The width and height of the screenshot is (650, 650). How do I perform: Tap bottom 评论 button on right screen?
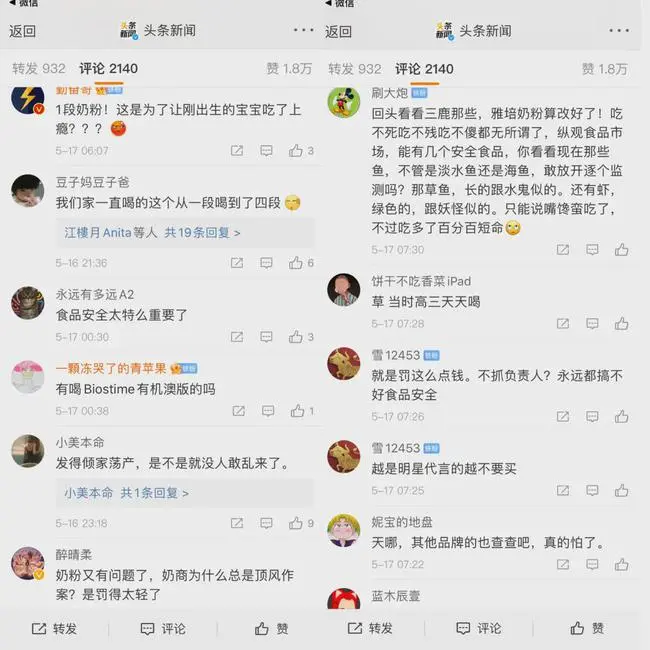[478, 628]
